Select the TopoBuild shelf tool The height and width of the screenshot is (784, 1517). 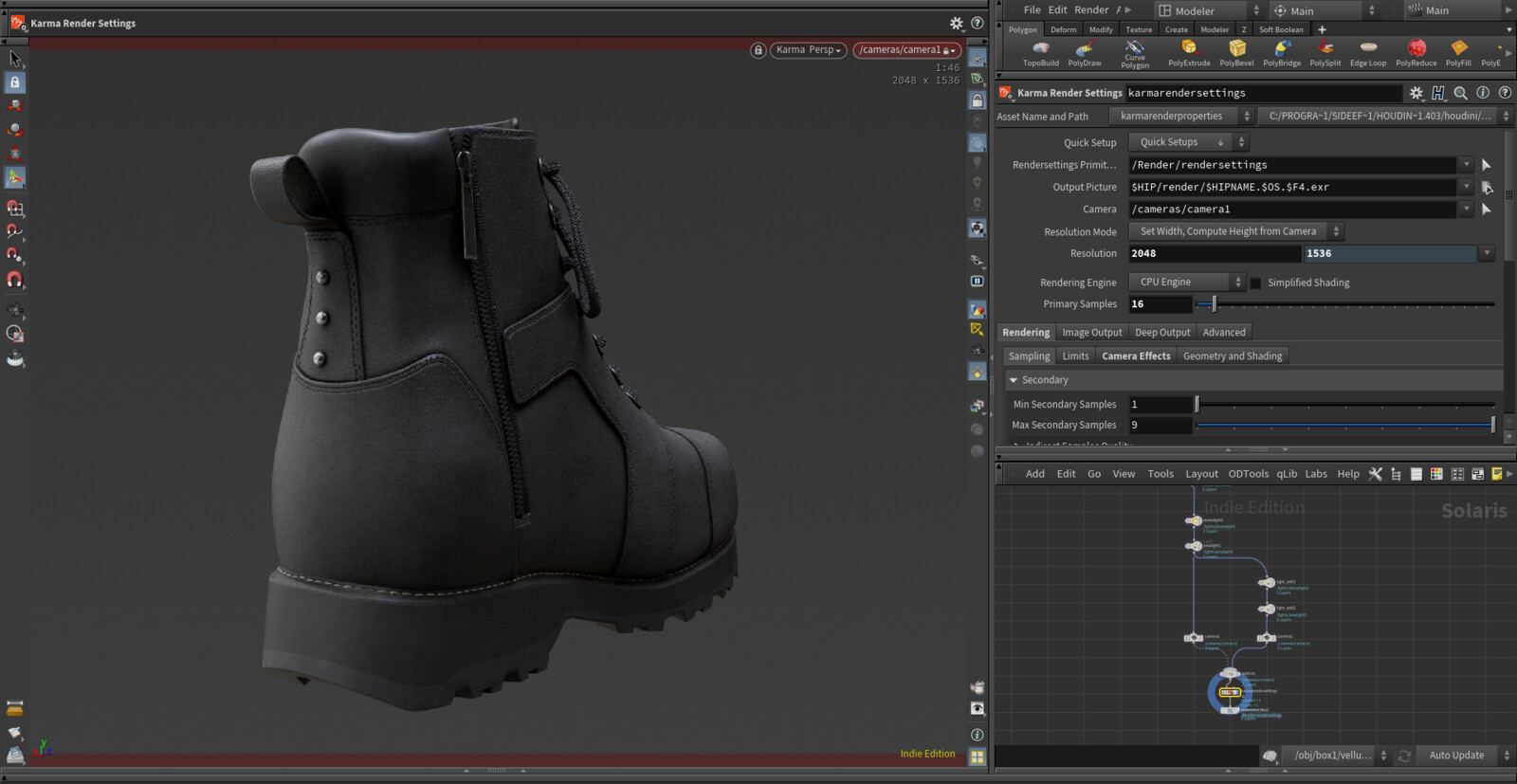coord(1040,53)
